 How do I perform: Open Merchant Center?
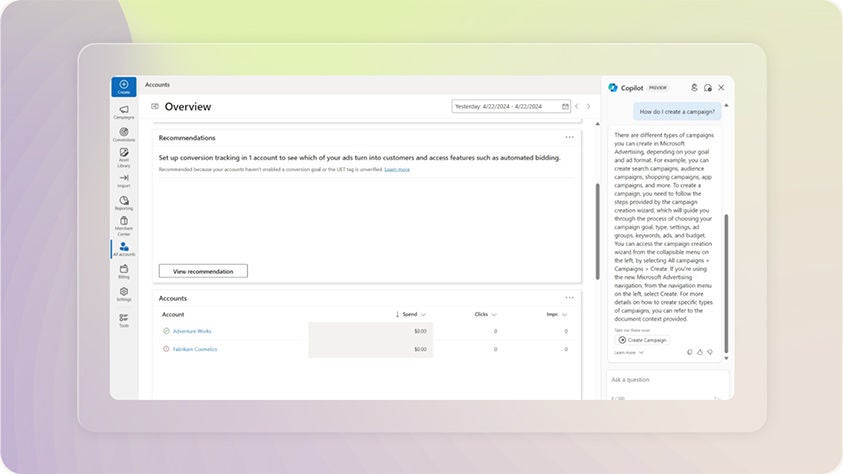(123, 225)
